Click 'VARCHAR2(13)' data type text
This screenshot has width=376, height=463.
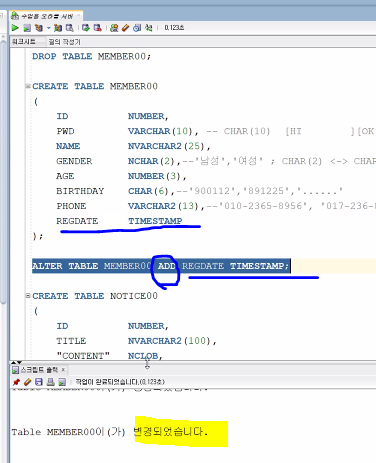[163, 206]
